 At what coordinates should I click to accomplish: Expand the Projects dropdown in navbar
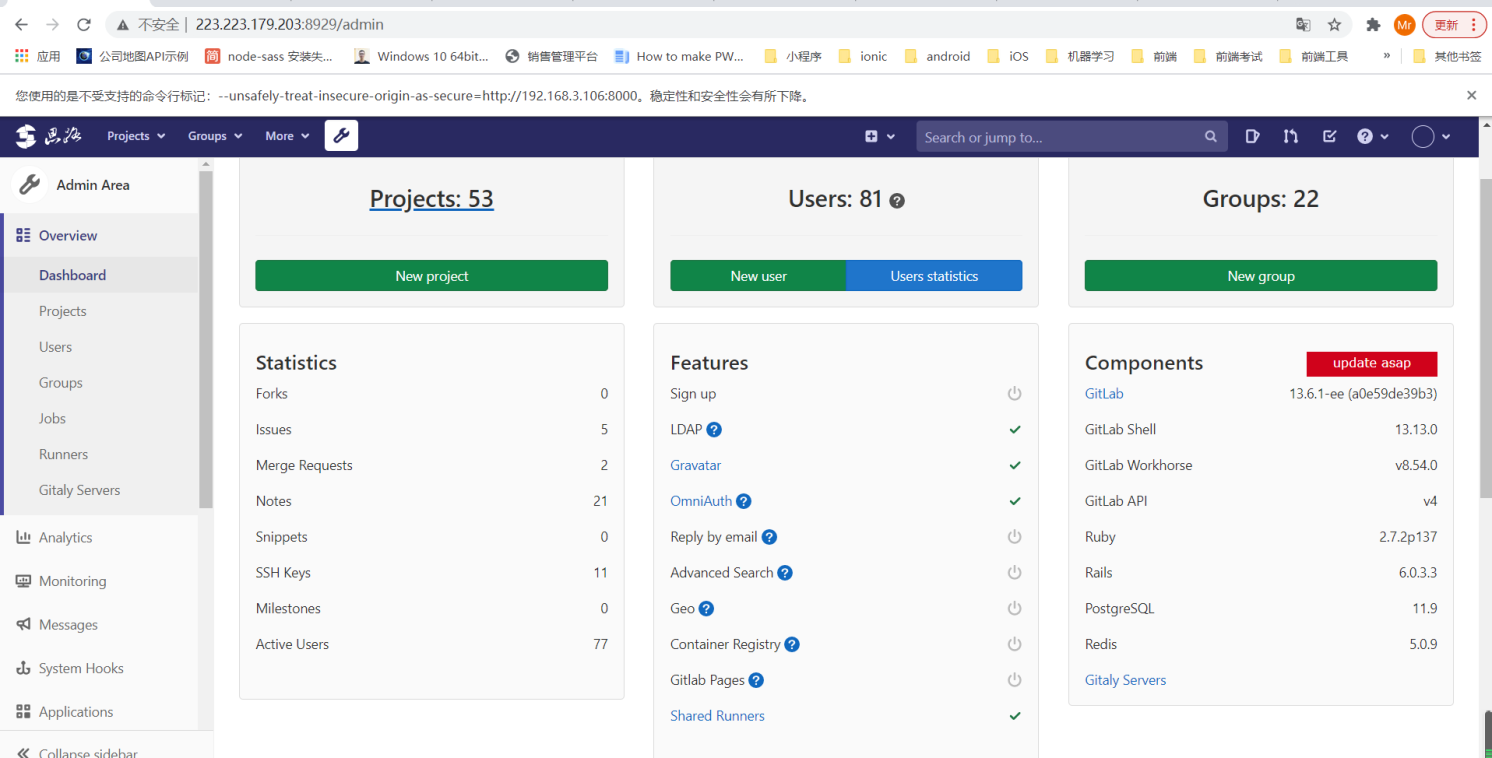tap(136, 136)
